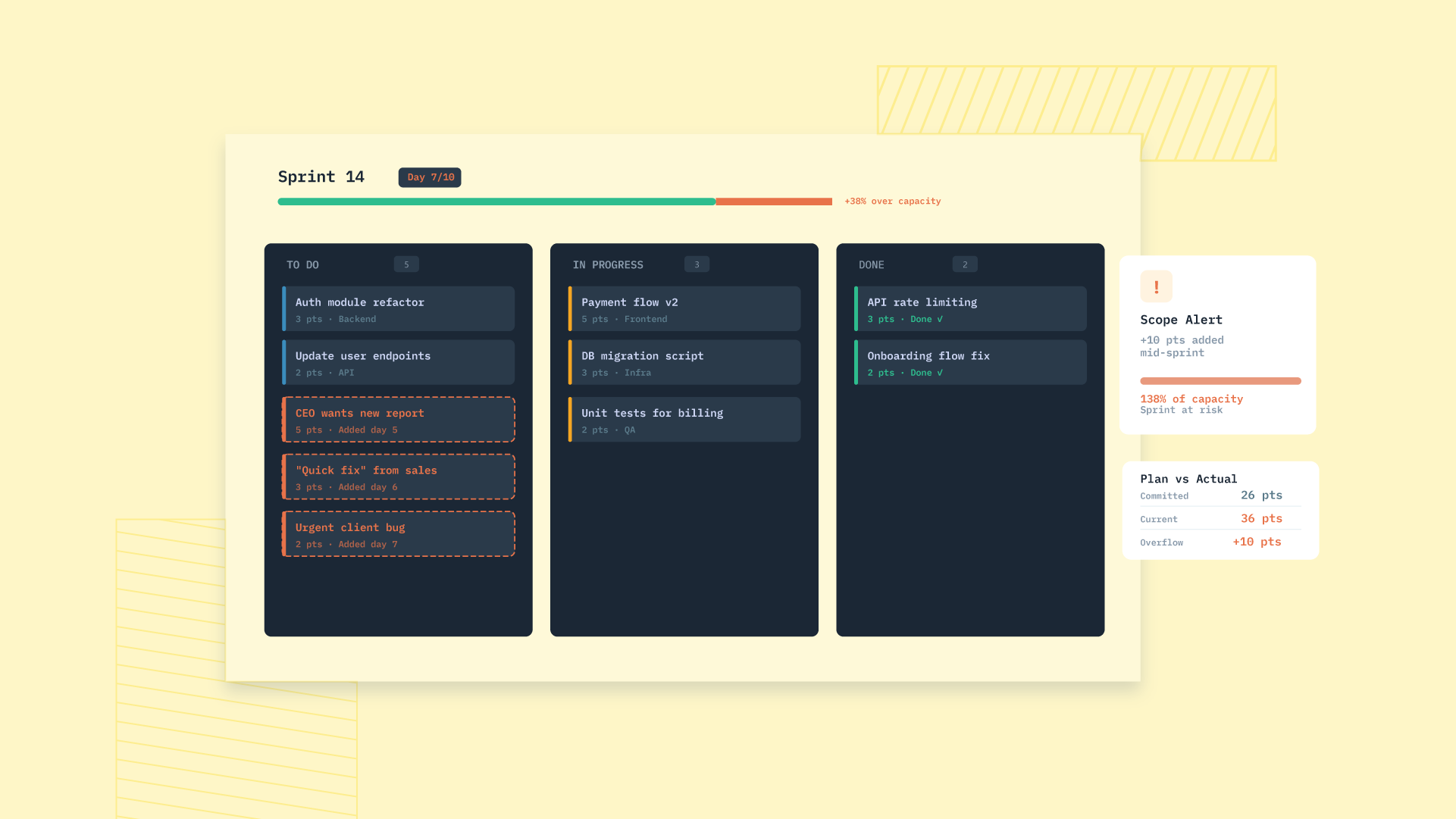Viewport: 1456px width, 819px height.
Task: Open the Auth module refactor card
Action: 399,308
